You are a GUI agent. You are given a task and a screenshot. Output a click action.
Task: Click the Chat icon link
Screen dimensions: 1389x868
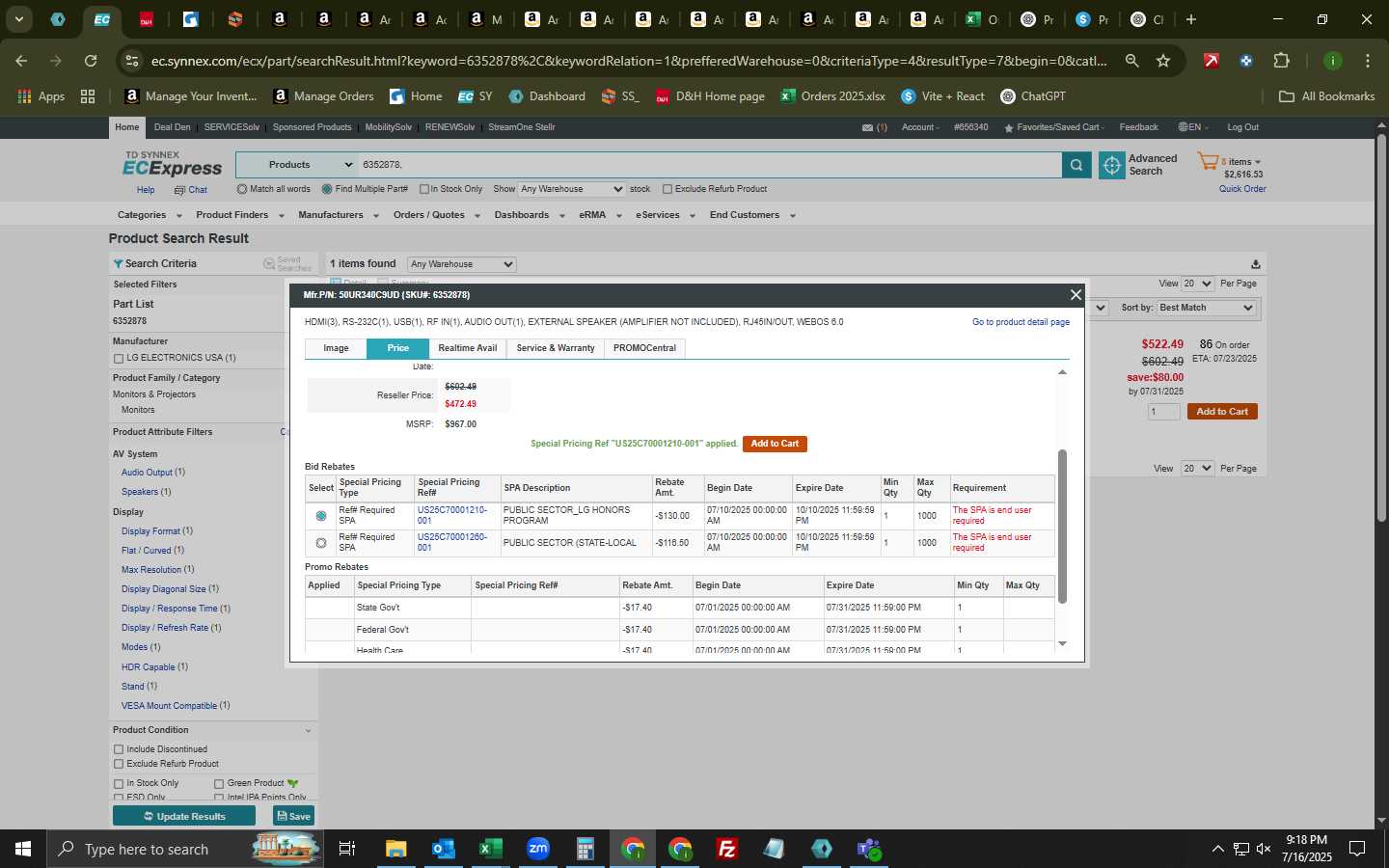pyautogui.click(x=191, y=190)
